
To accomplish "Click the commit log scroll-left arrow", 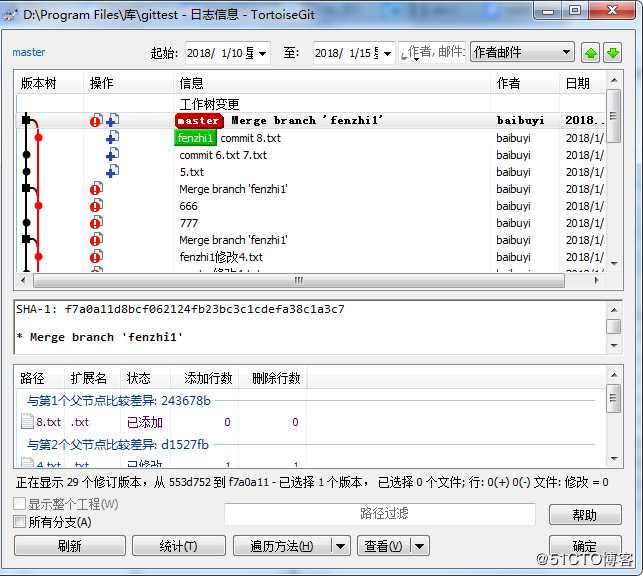I will [x=23, y=280].
